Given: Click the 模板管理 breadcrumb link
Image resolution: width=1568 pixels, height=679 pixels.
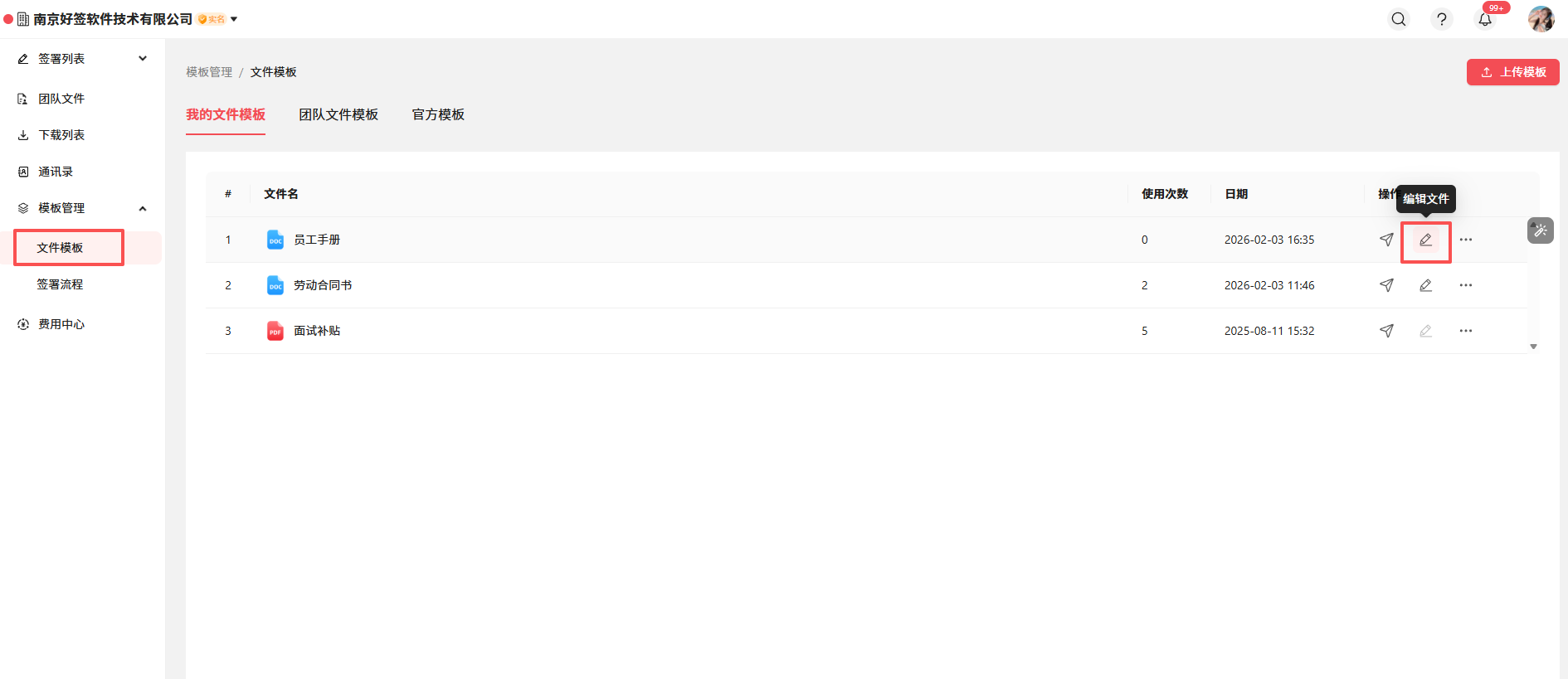Looking at the screenshot, I should click(209, 72).
